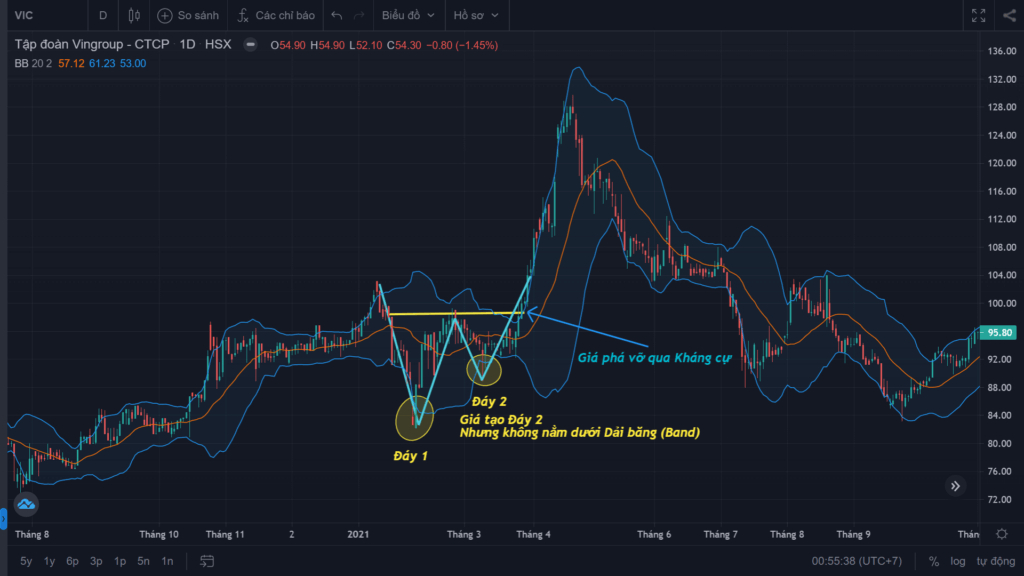Enter fullscreen chart mode

point(978,15)
